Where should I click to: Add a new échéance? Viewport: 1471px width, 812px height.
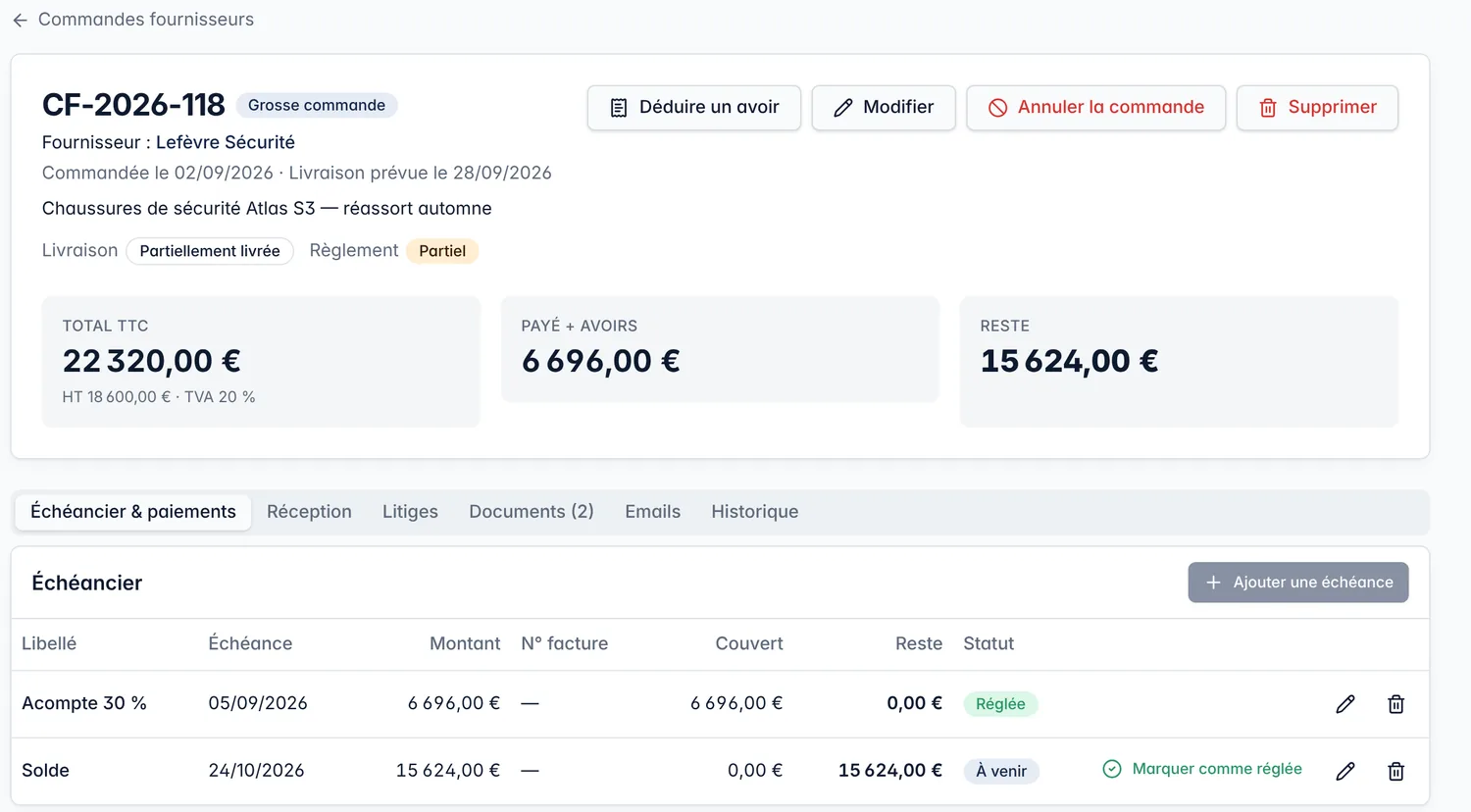(1298, 583)
